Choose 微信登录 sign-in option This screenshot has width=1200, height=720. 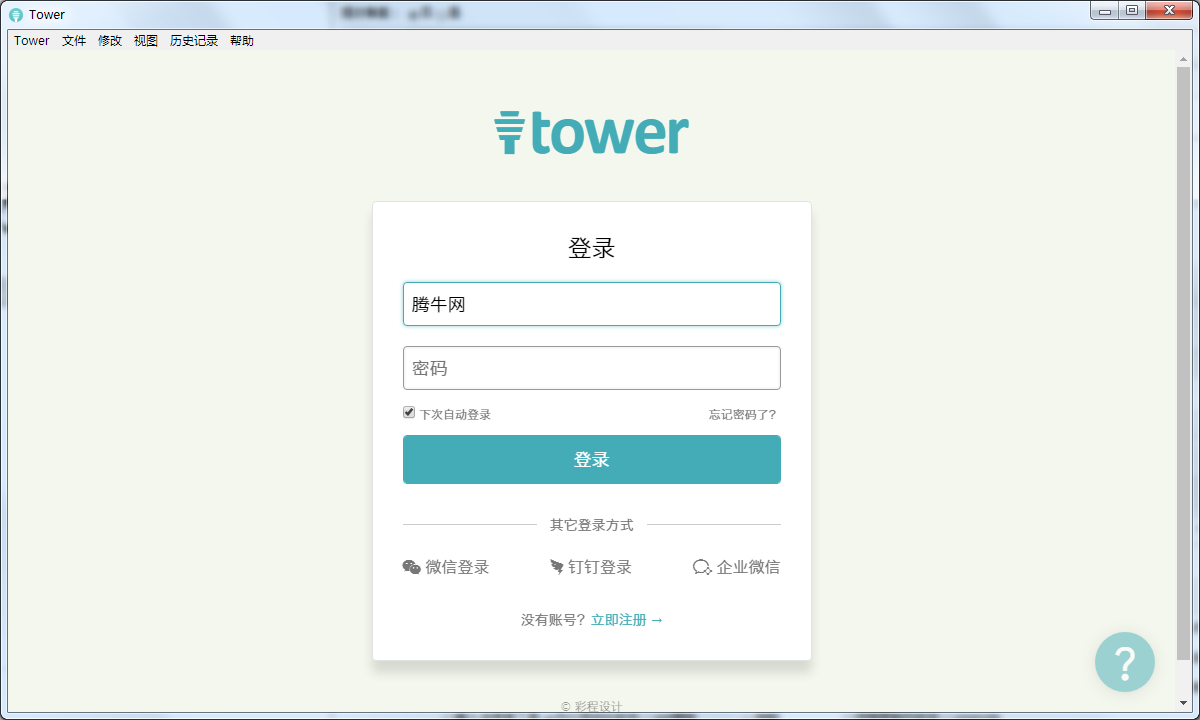446,567
